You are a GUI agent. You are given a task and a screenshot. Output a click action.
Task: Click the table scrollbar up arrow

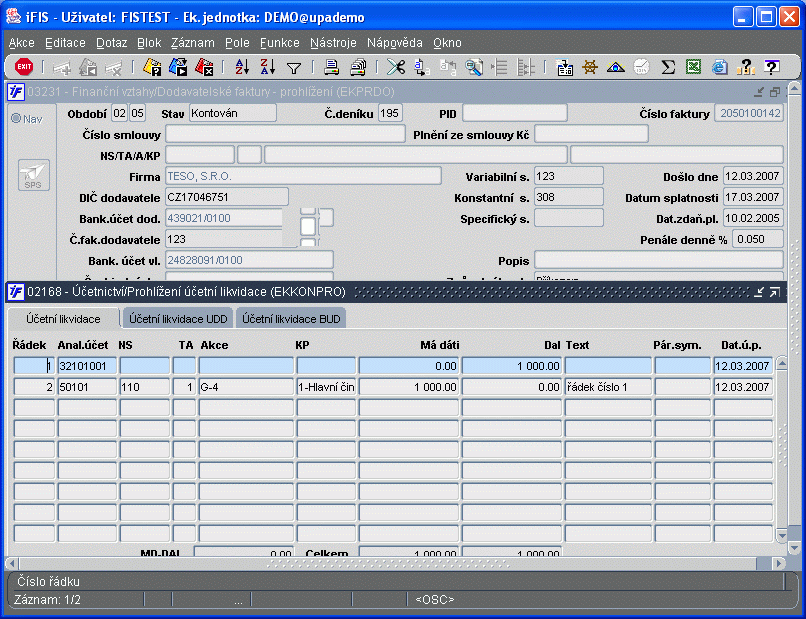pos(781,363)
